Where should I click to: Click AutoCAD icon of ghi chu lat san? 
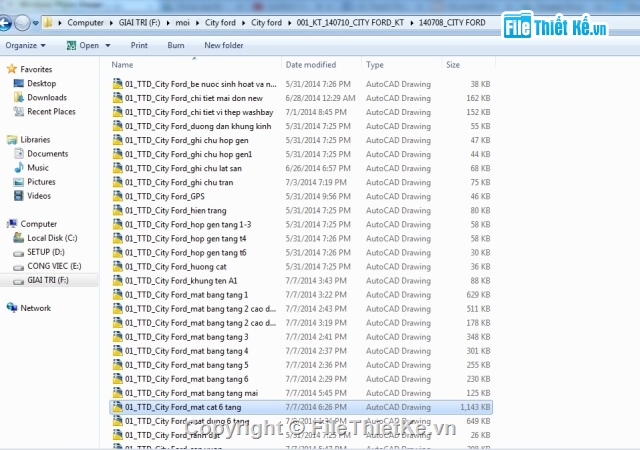coord(118,168)
